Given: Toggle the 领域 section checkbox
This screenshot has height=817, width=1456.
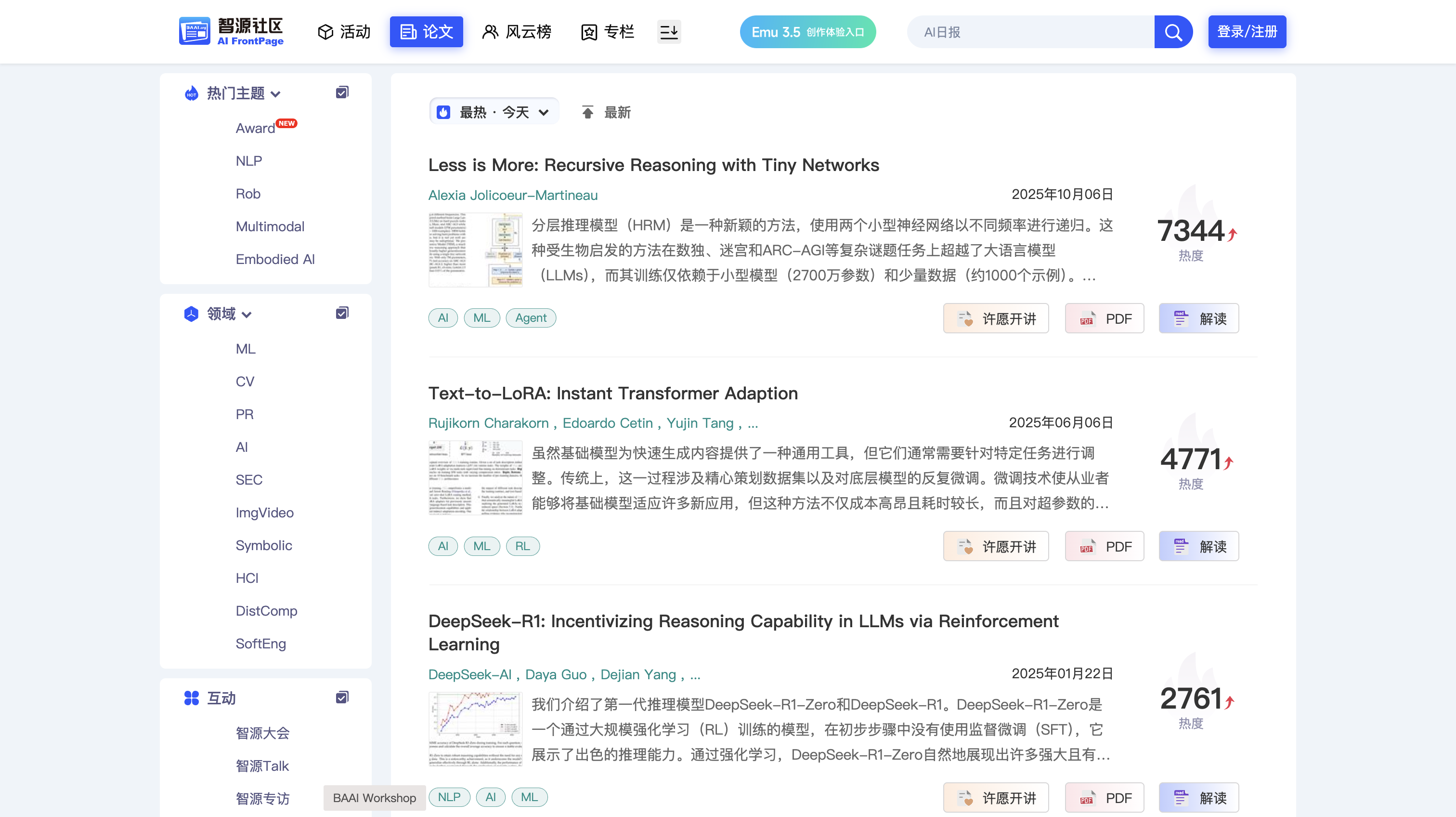Looking at the screenshot, I should pyautogui.click(x=342, y=313).
